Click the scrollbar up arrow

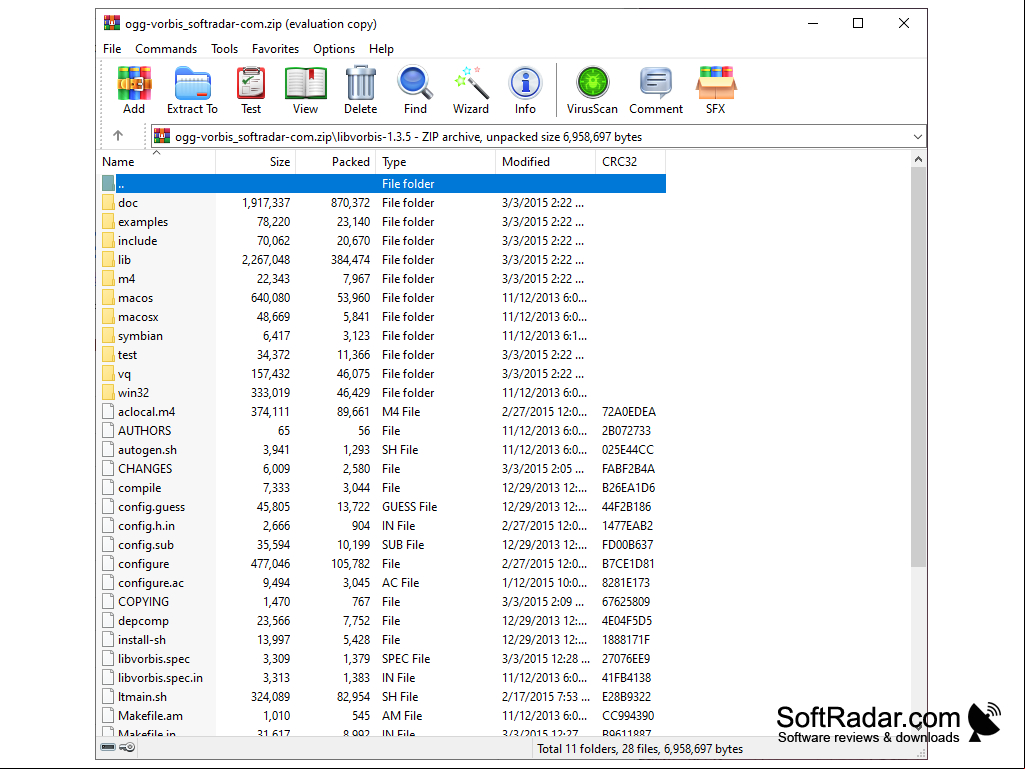(x=918, y=159)
